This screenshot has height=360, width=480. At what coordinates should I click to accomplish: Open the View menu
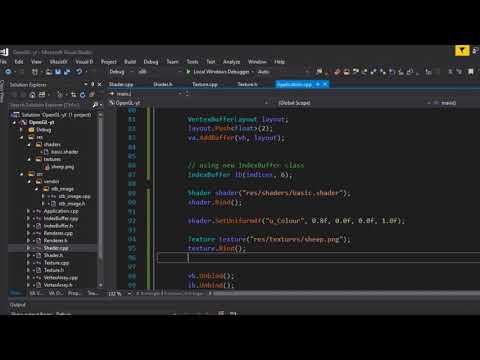click(x=36, y=62)
